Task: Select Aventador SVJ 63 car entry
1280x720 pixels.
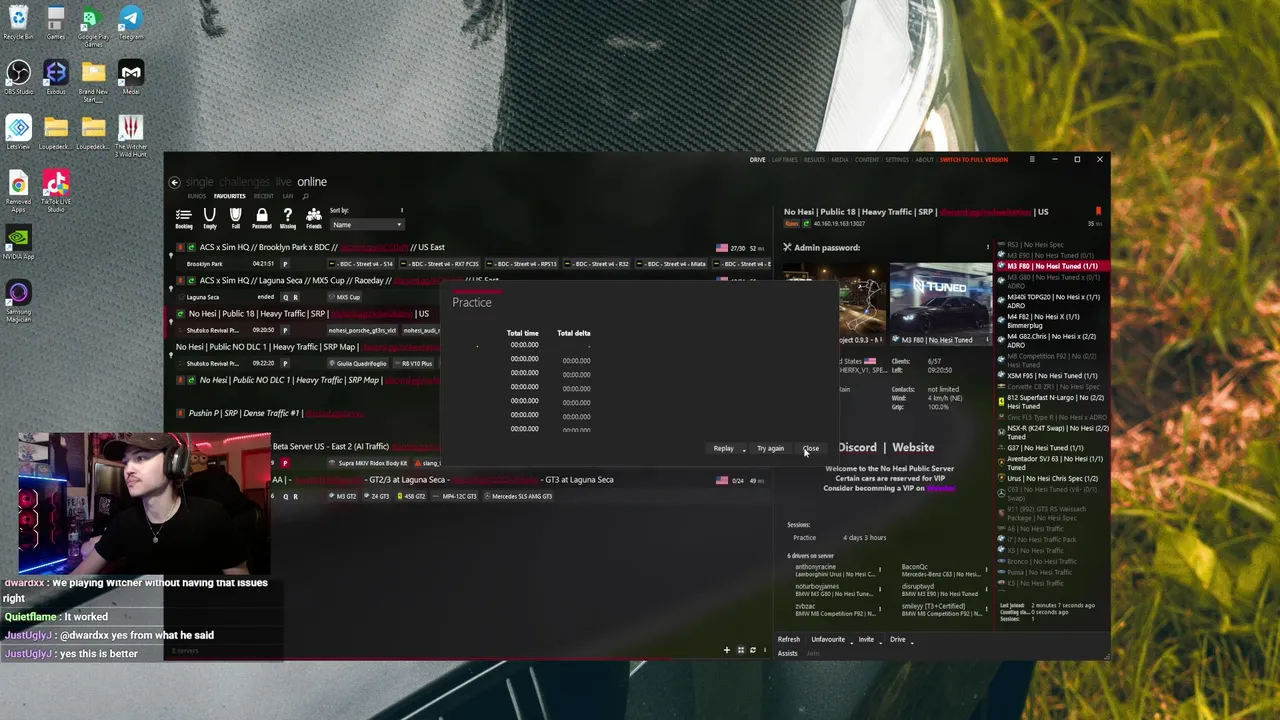Action: point(1053,462)
